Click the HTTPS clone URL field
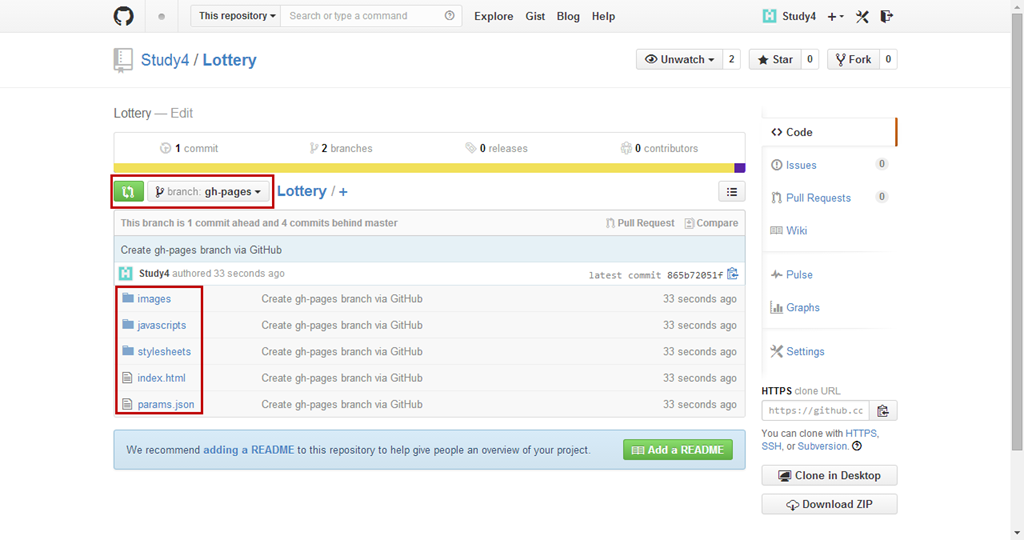The image size is (1024, 540). tap(815, 411)
